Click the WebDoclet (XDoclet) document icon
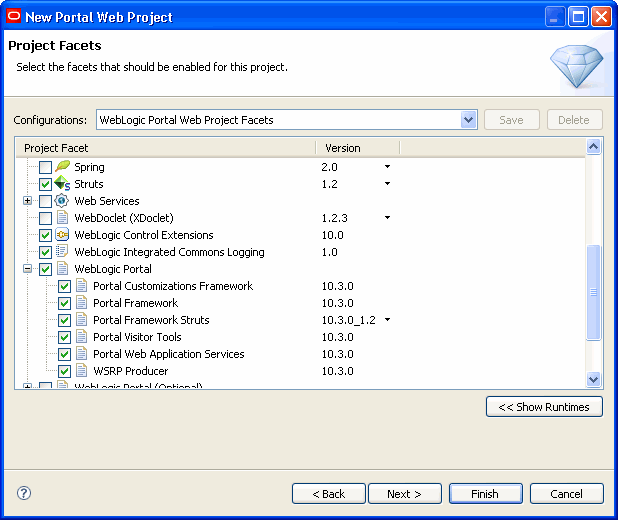 pos(62,218)
